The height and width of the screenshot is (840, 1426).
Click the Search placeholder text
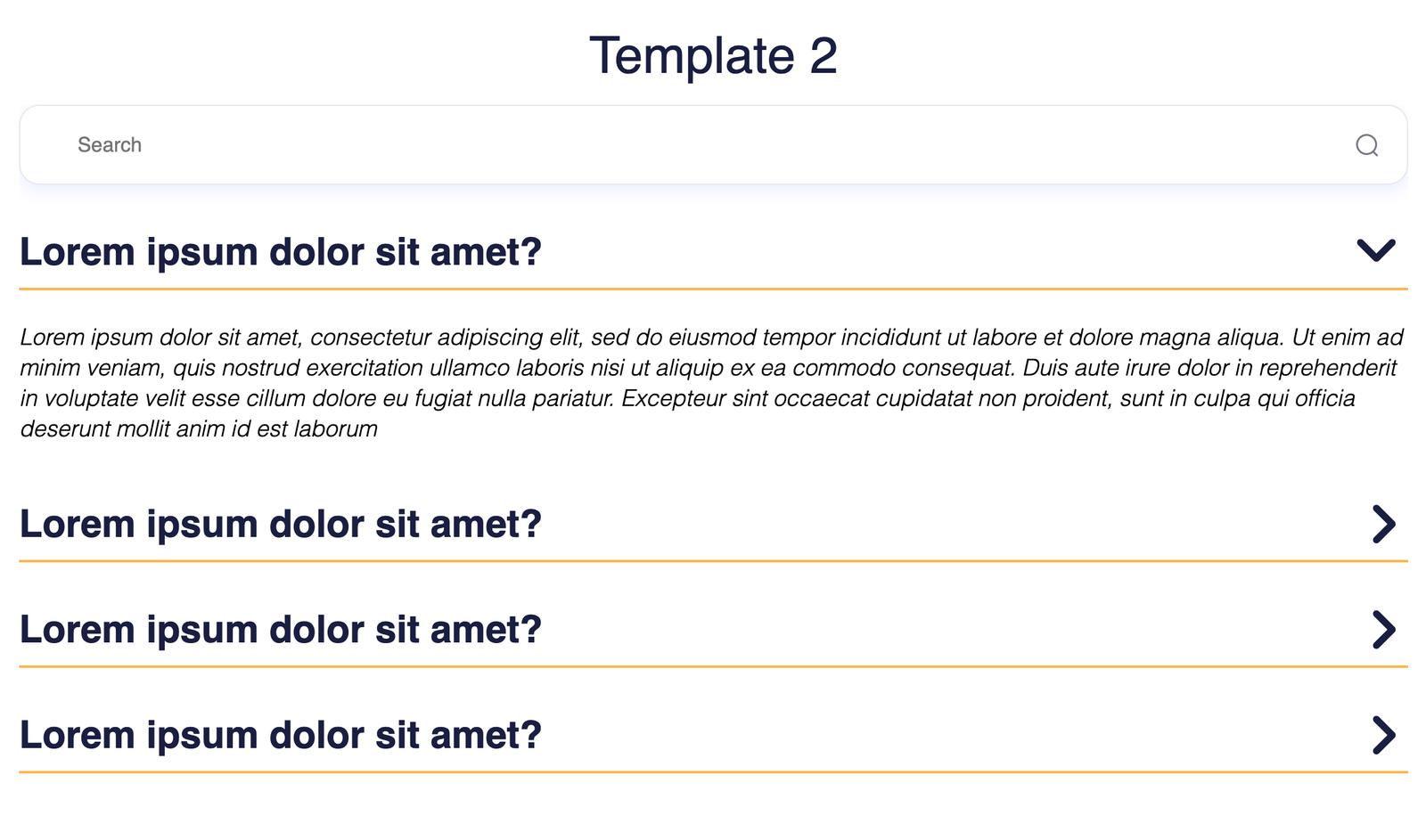[x=110, y=145]
